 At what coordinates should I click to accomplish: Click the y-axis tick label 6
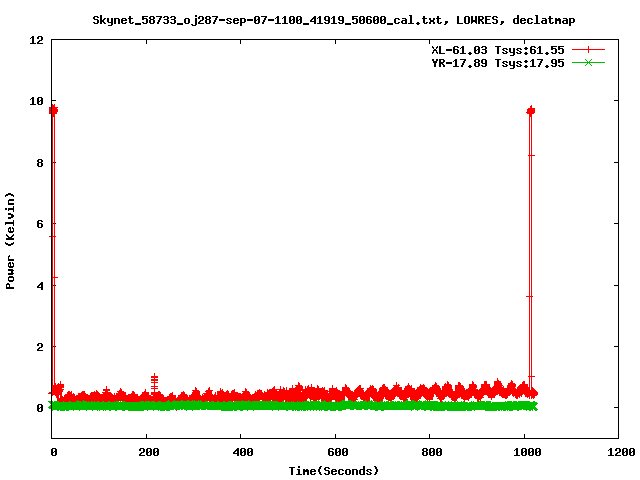point(40,224)
